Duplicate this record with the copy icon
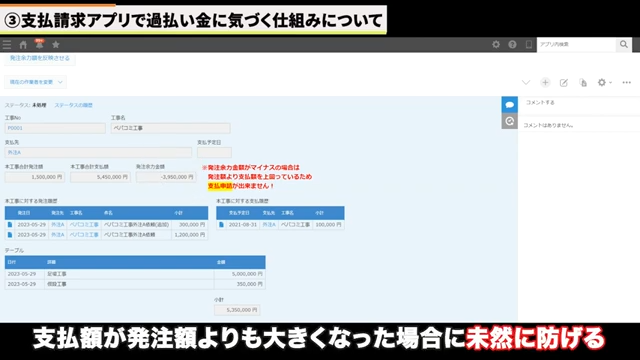 coord(583,82)
